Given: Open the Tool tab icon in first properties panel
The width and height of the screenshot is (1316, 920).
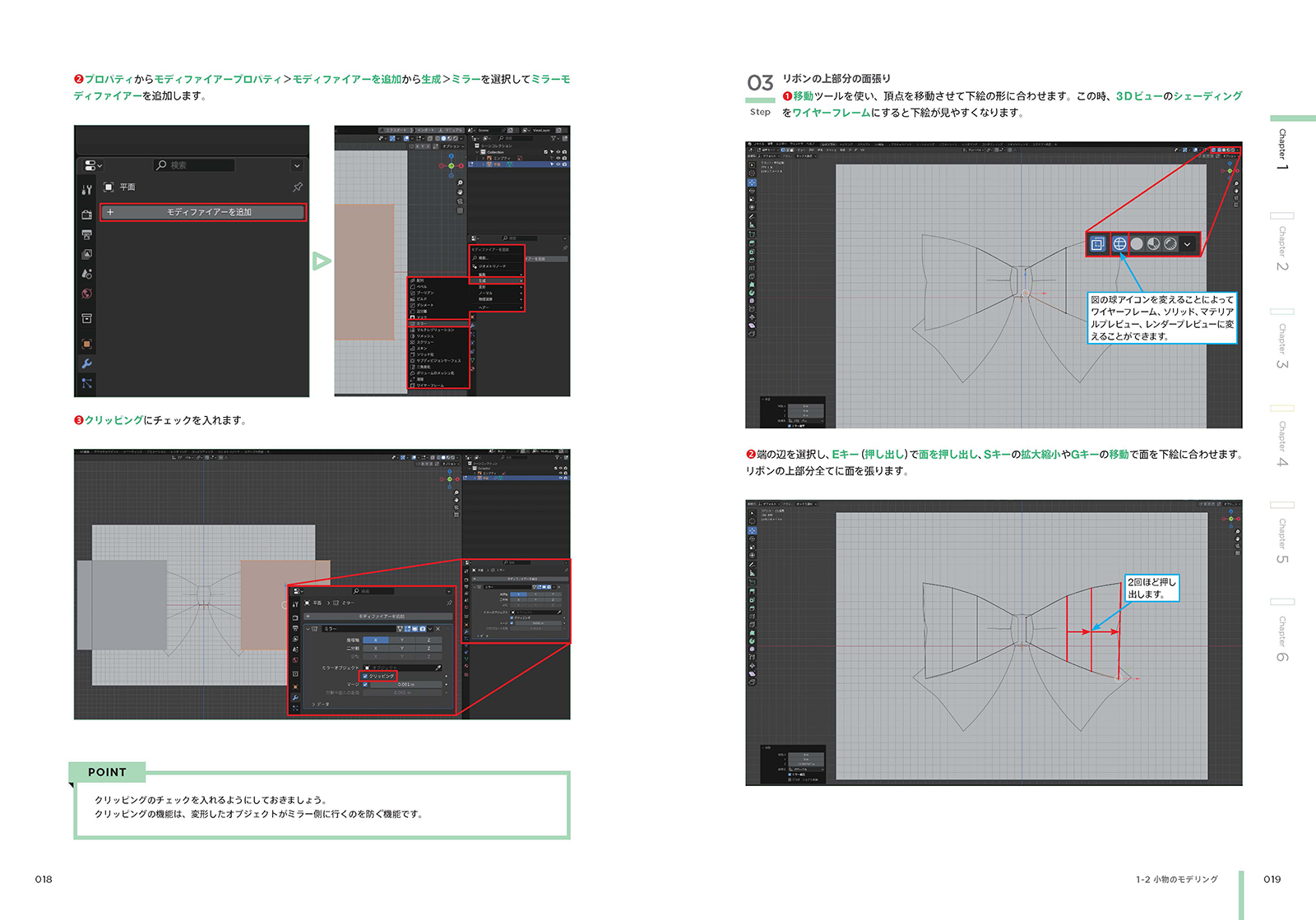Looking at the screenshot, I should [86, 190].
